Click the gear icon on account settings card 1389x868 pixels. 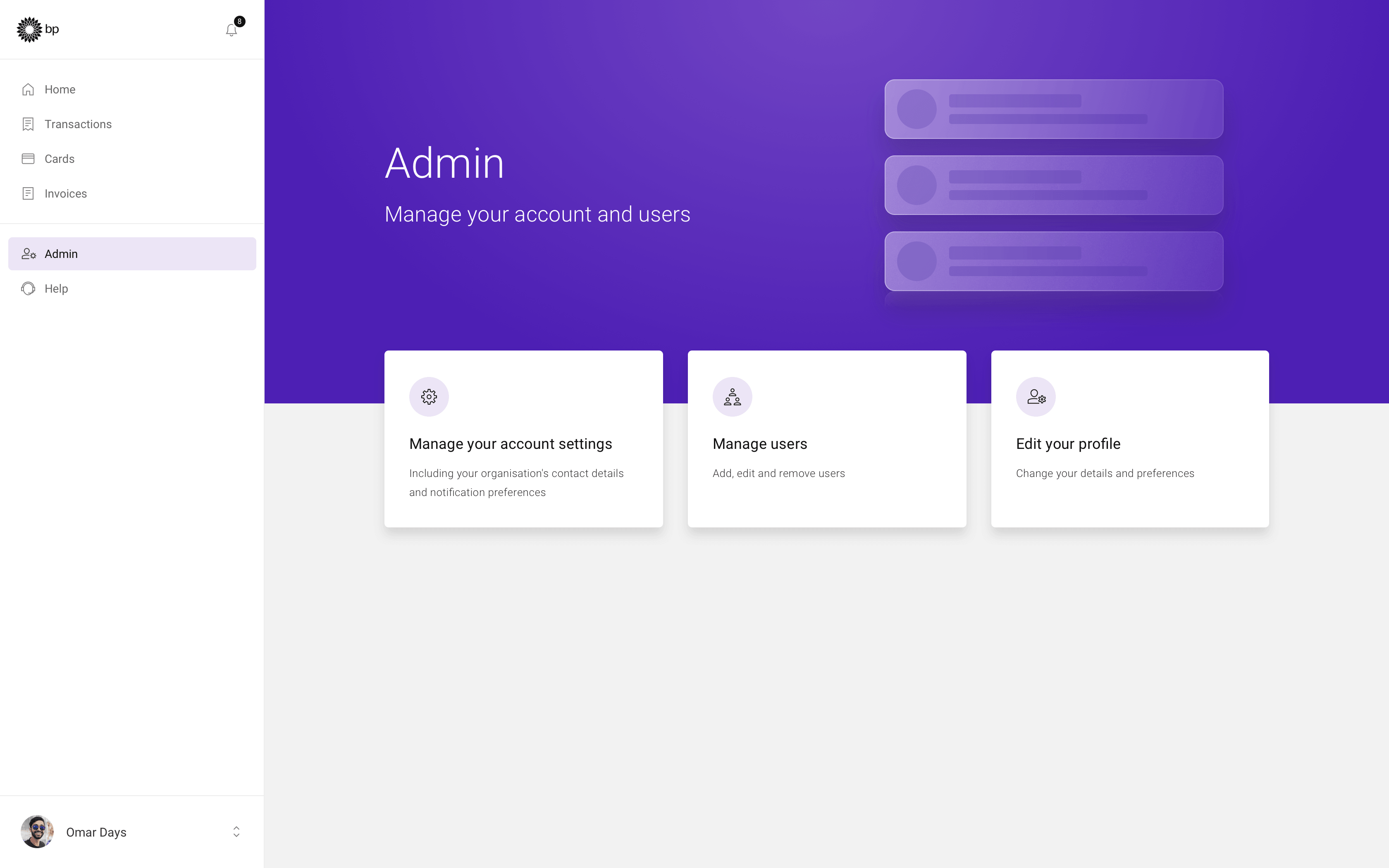(429, 397)
